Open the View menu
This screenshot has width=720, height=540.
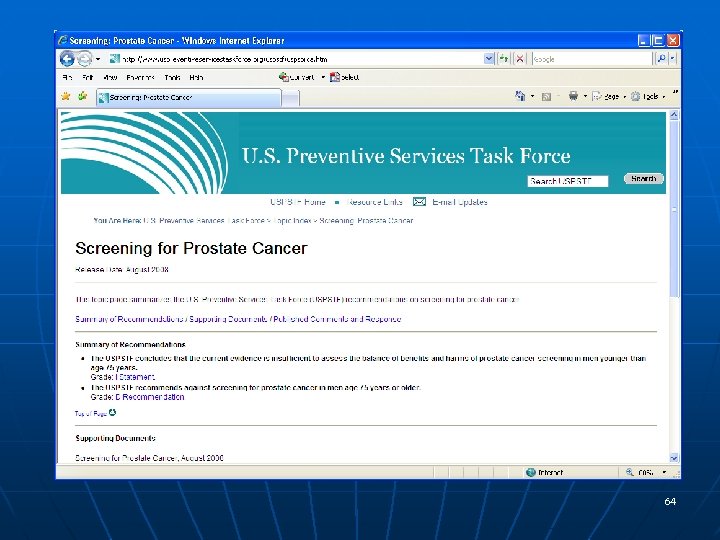click(110, 78)
